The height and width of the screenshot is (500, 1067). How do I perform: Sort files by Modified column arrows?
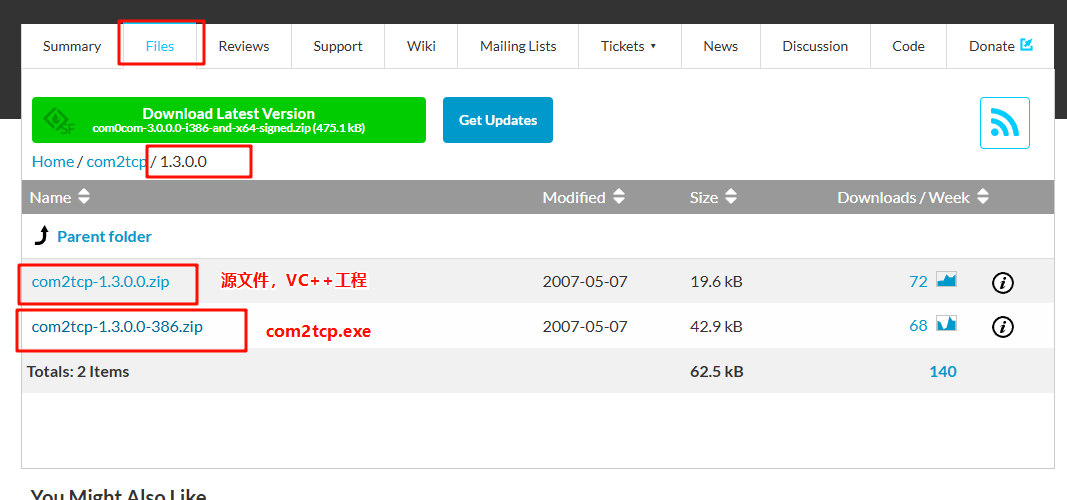pyautogui.click(x=619, y=198)
